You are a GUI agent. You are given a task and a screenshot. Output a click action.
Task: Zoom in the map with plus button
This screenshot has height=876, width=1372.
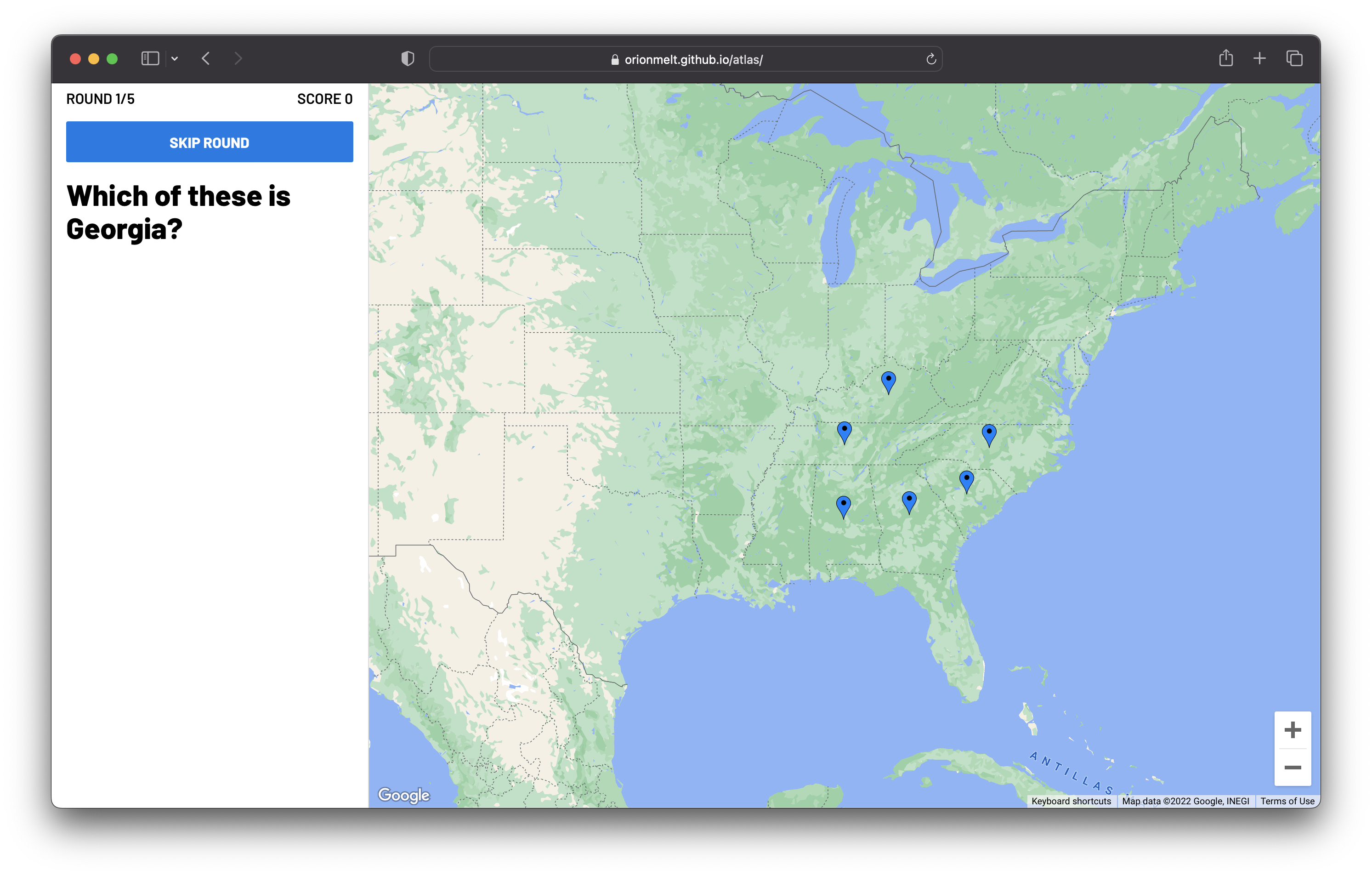click(1292, 729)
